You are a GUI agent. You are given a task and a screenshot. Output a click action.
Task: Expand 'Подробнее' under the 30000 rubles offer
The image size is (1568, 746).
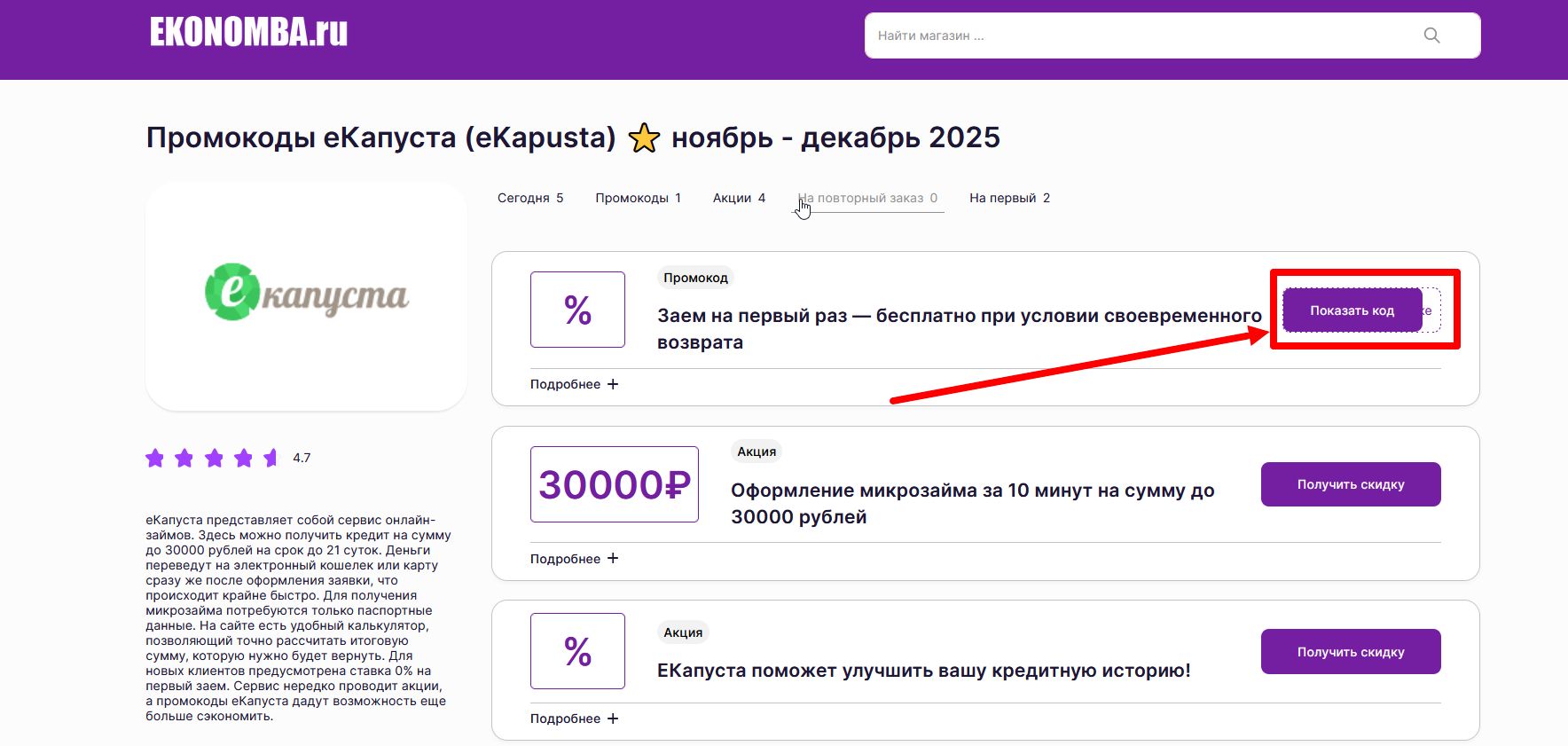(x=574, y=559)
